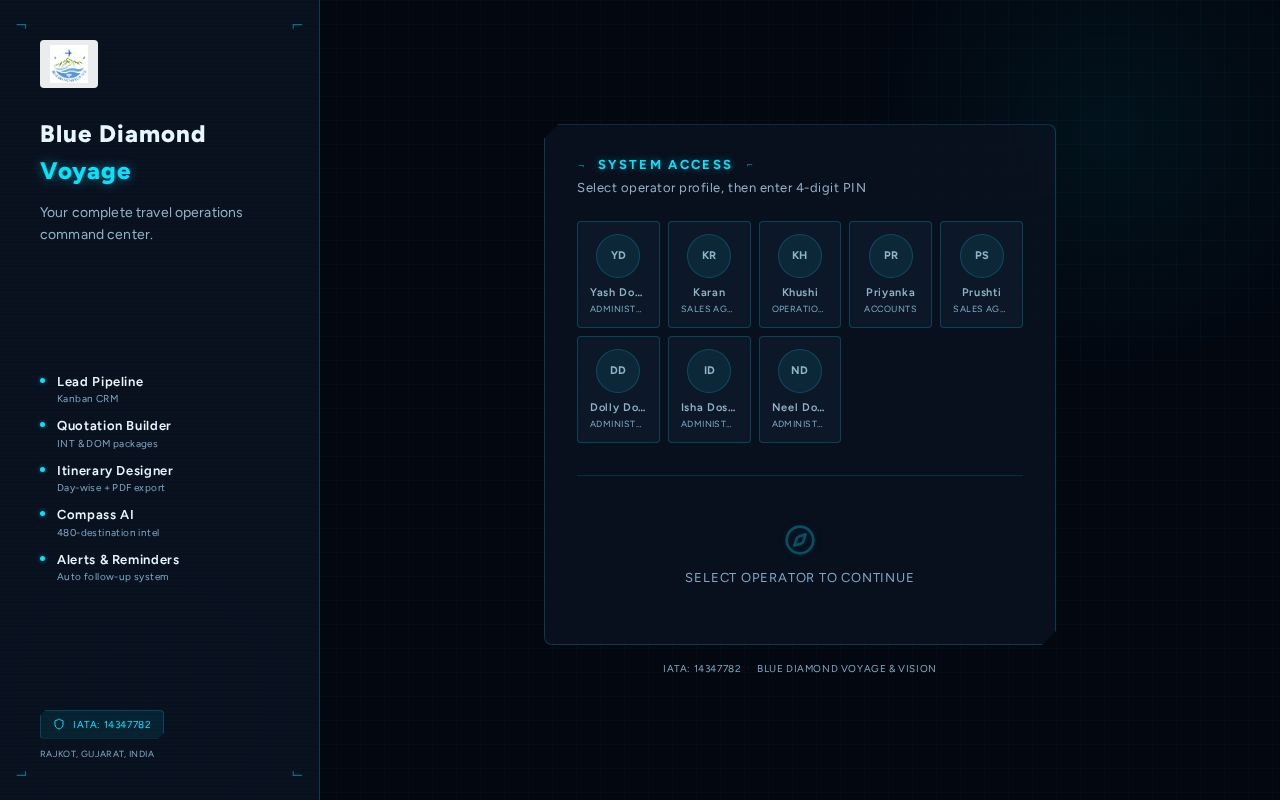
Task: Click the 'Kanban CRM' subtitle
Action: [x=88, y=399]
